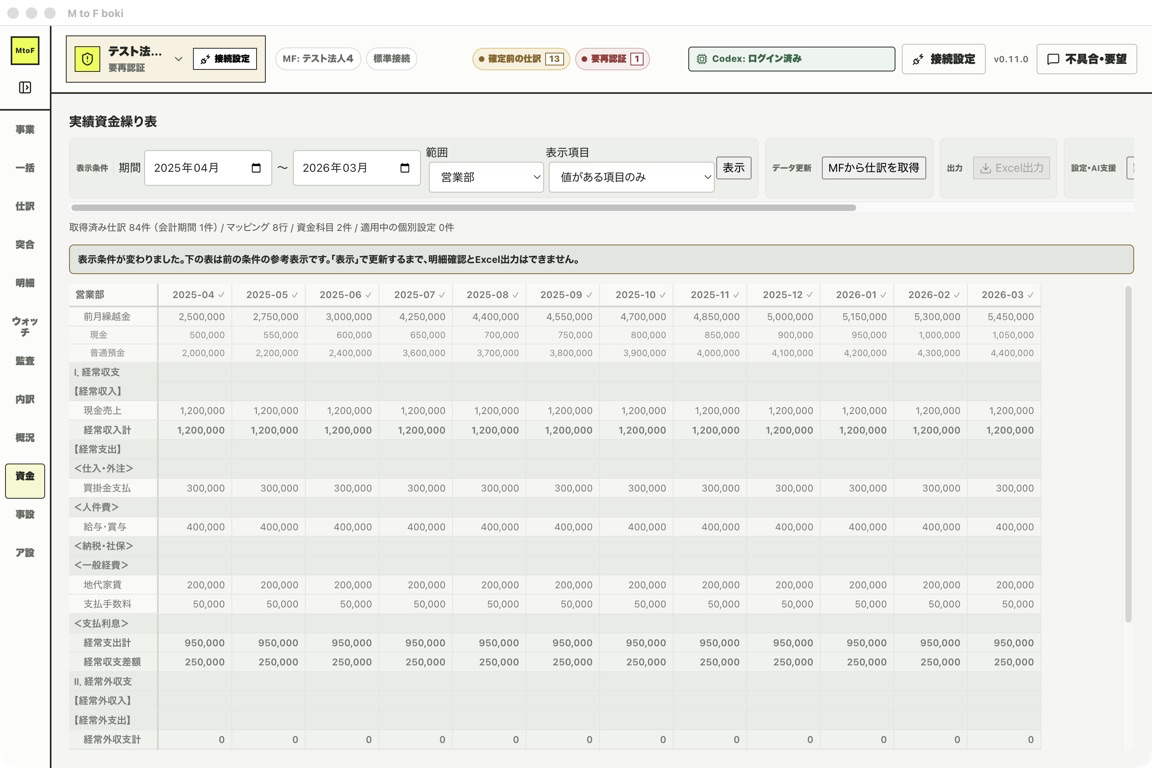Open 概況 from the sidebar
The image size is (1152, 768).
[x=25, y=437]
